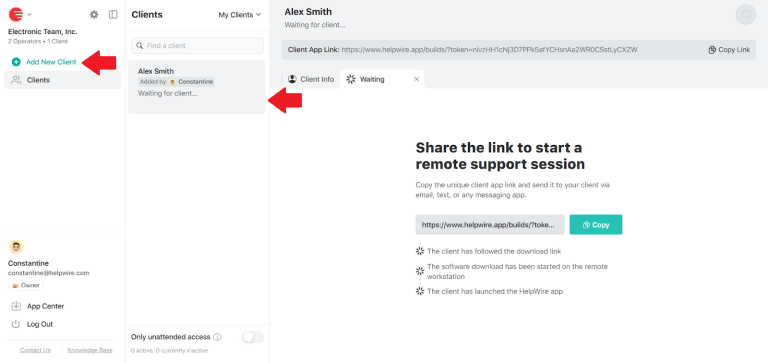Select the Alex Smith client card

196,87
